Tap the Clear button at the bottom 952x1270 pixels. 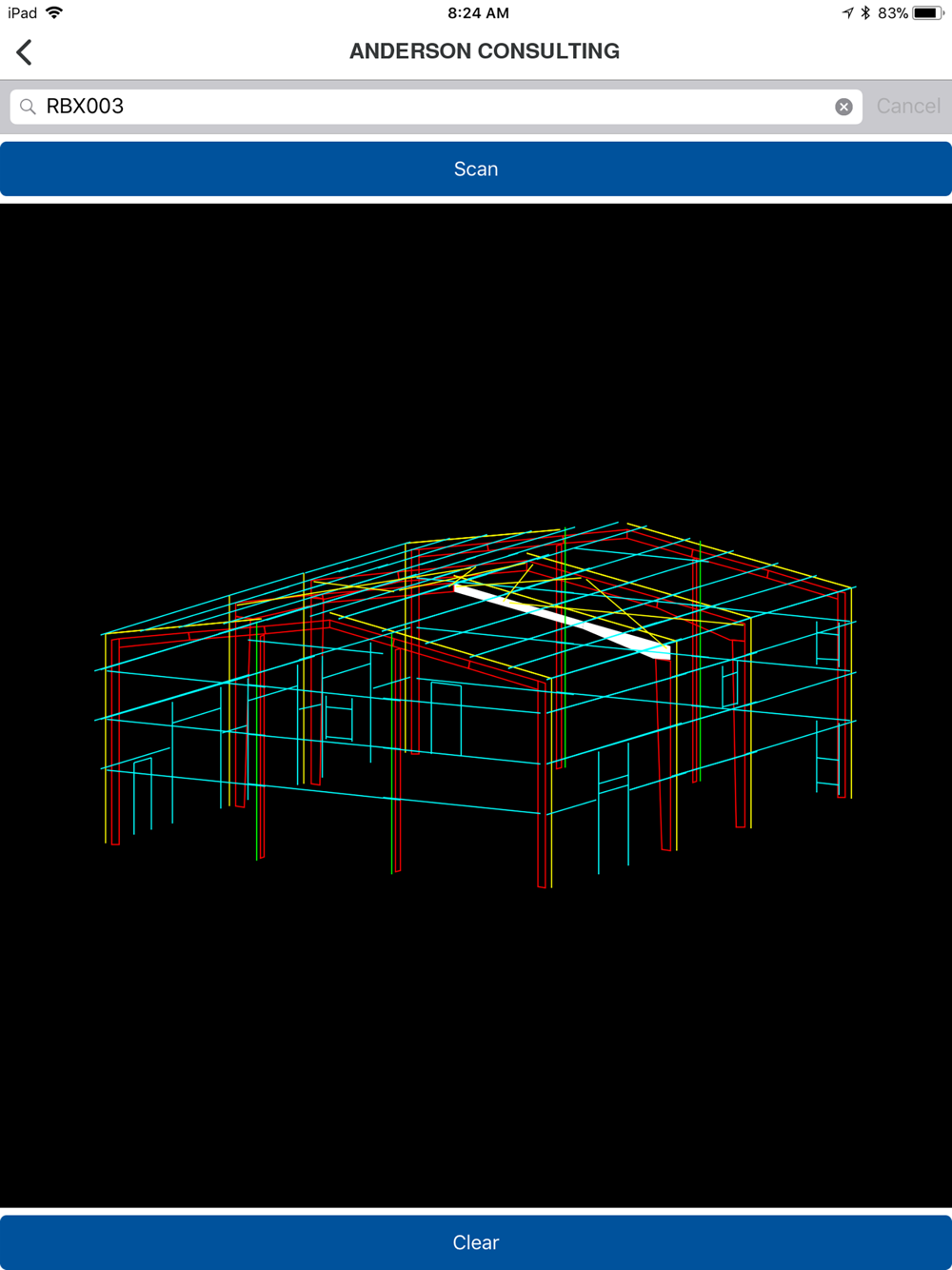(476, 1242)
